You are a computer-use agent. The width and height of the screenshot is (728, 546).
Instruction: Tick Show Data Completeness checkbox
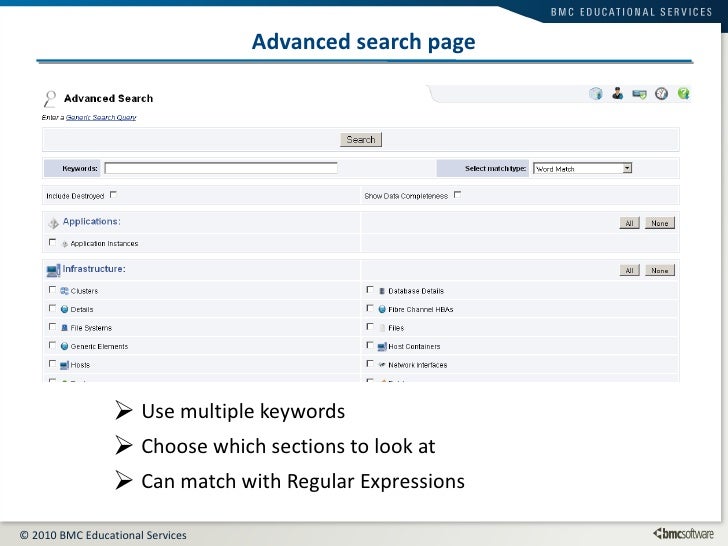click(458, 195)
